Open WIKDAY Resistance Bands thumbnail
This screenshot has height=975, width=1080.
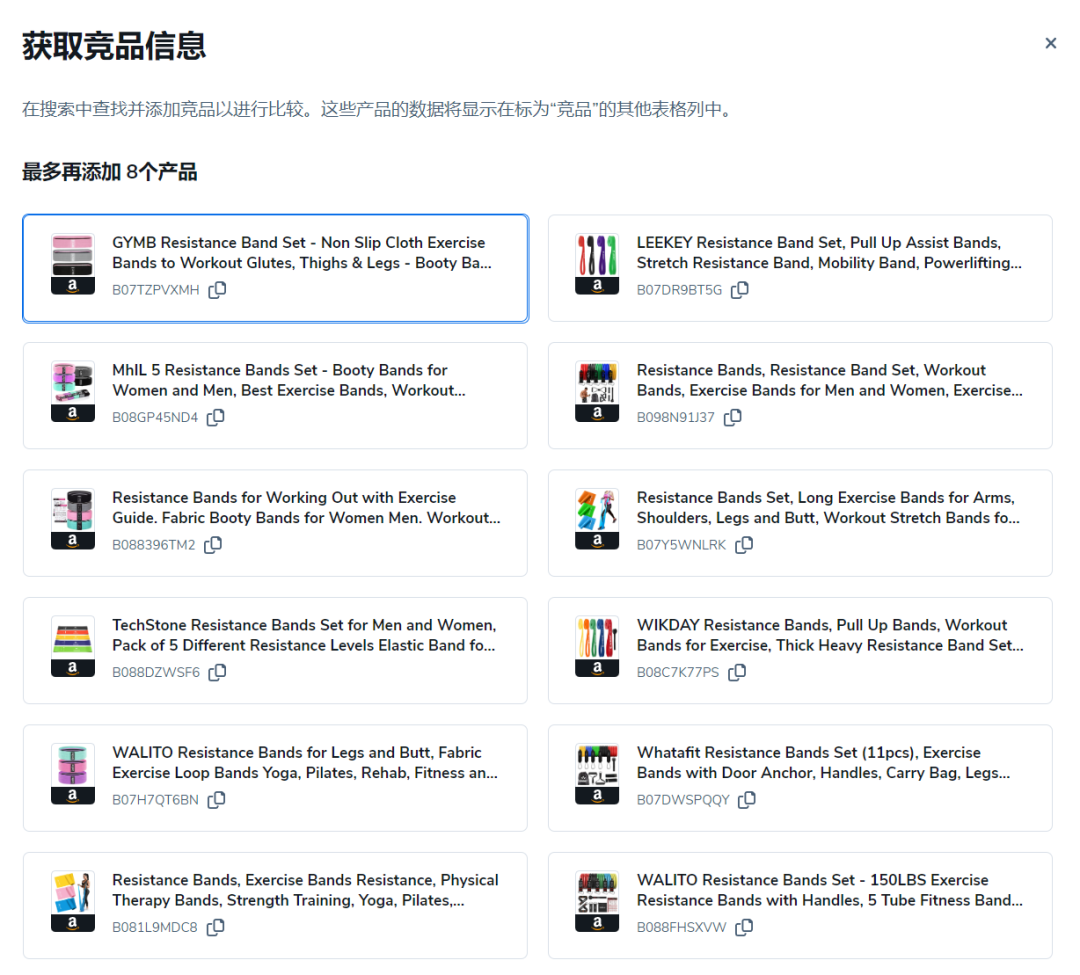(x=597, y=646)
